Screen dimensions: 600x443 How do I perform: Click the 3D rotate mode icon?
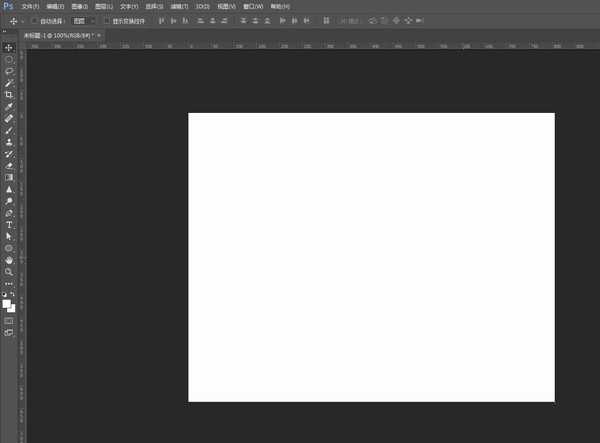[373, 21]
